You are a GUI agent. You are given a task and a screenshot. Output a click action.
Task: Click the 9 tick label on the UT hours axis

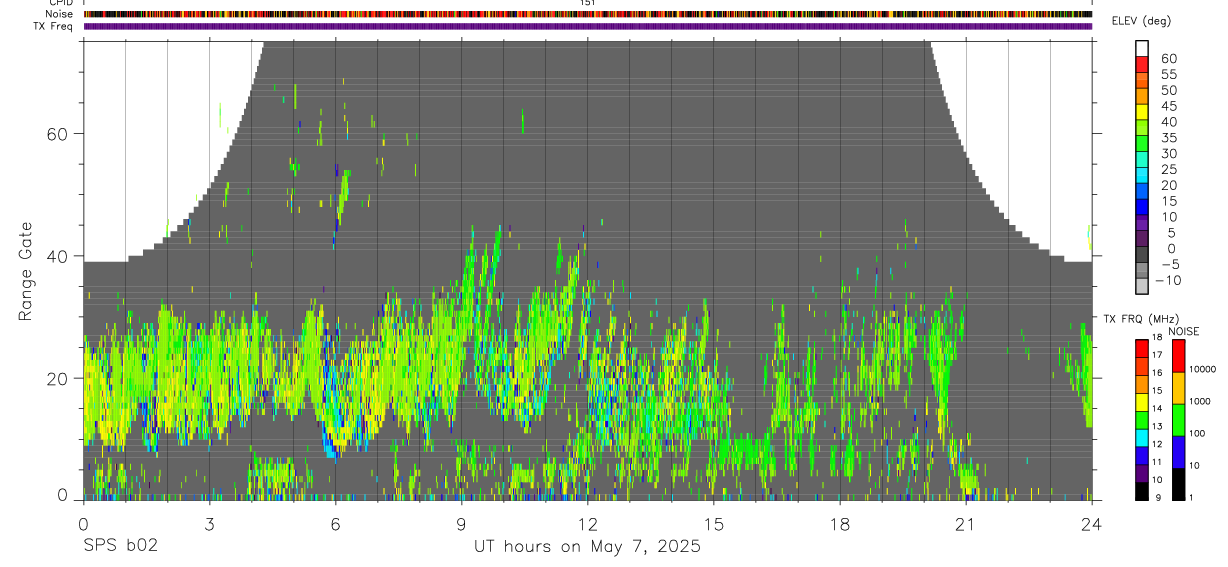click(x=461, y=524)
